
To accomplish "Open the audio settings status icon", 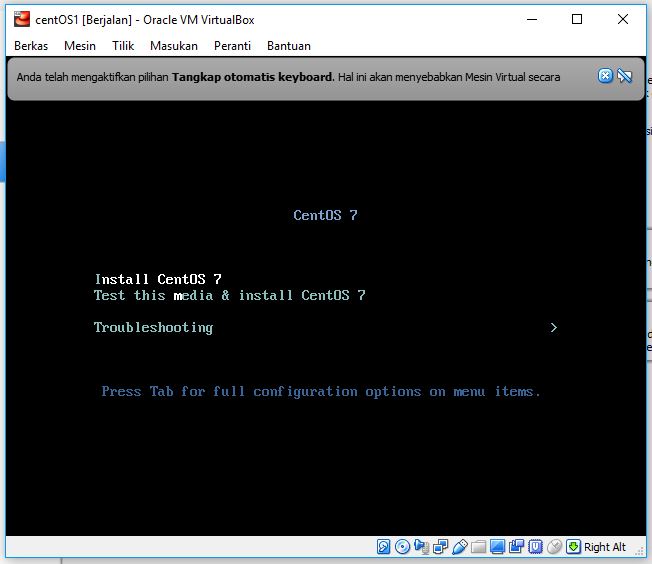I will click(x=421, y=547).
